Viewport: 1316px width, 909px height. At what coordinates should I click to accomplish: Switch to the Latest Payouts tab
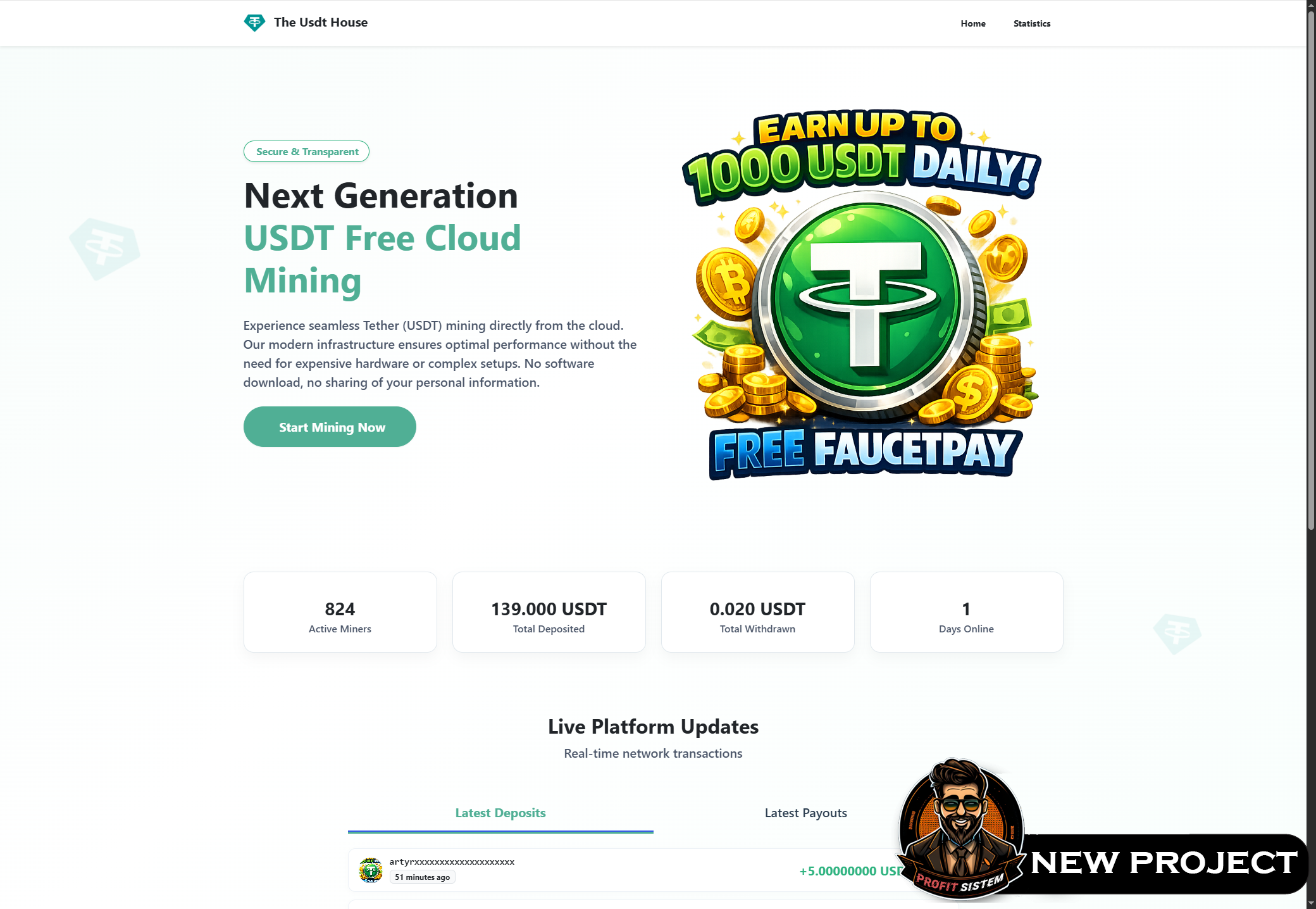(x=805, y=813)
